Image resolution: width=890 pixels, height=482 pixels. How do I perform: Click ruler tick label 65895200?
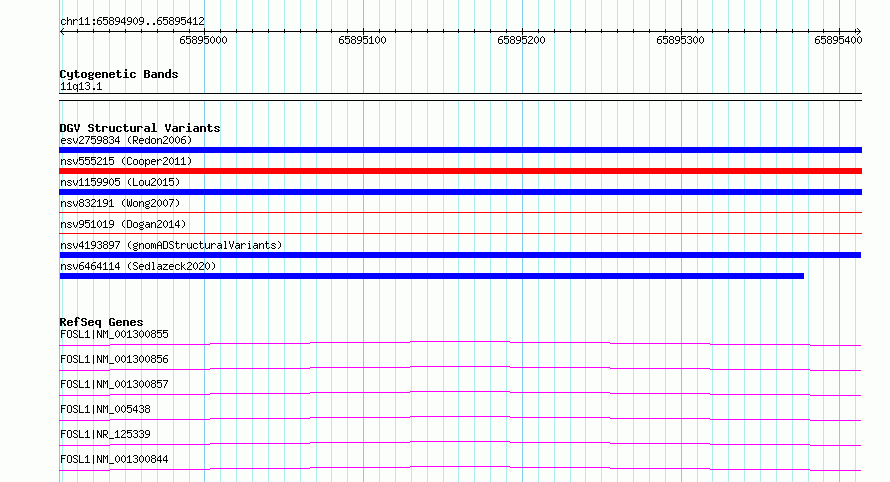(x=521, y=40)
